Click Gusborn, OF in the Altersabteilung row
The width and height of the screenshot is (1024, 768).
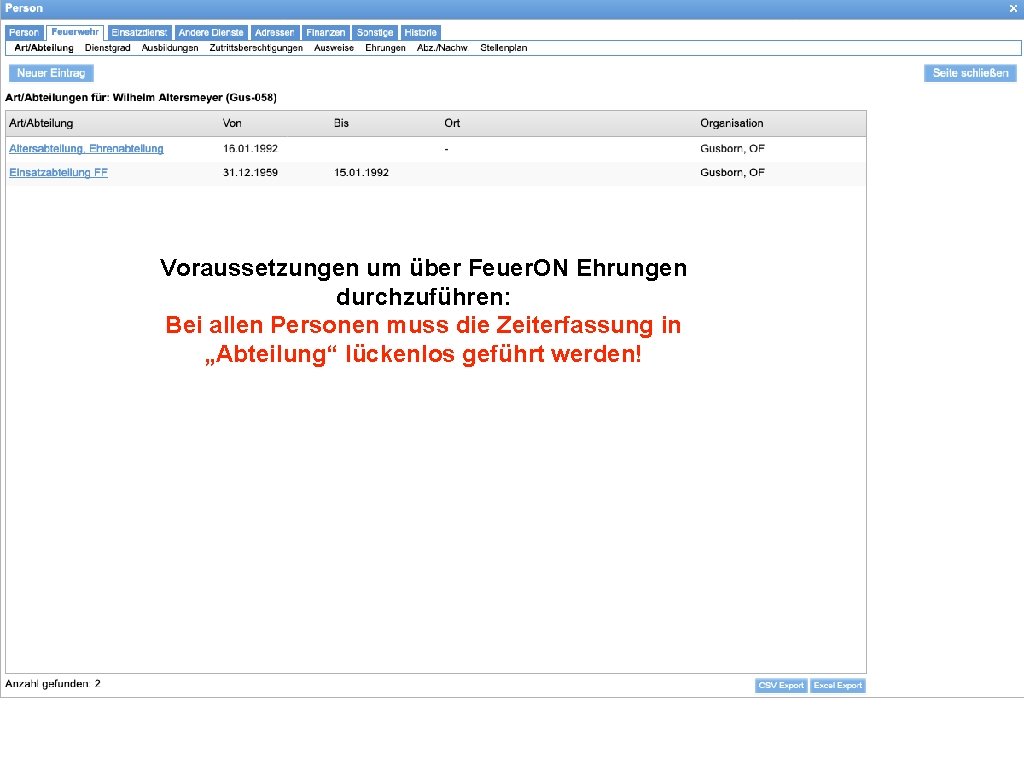pyautogui.click(x=732, y=149)
